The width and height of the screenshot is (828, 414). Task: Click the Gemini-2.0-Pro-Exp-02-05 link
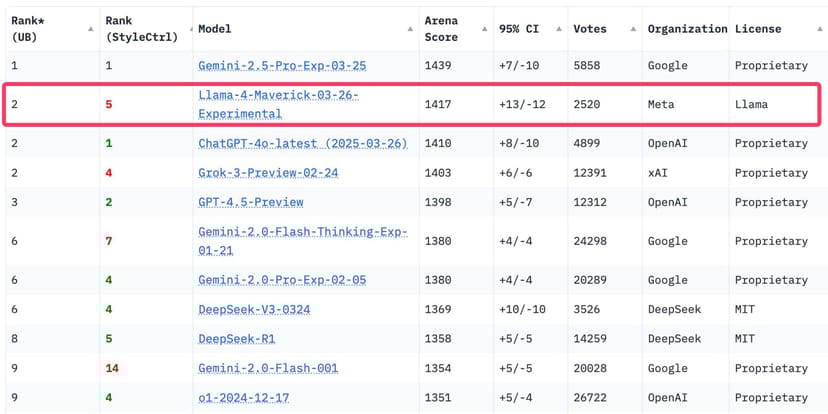(282, 280)
